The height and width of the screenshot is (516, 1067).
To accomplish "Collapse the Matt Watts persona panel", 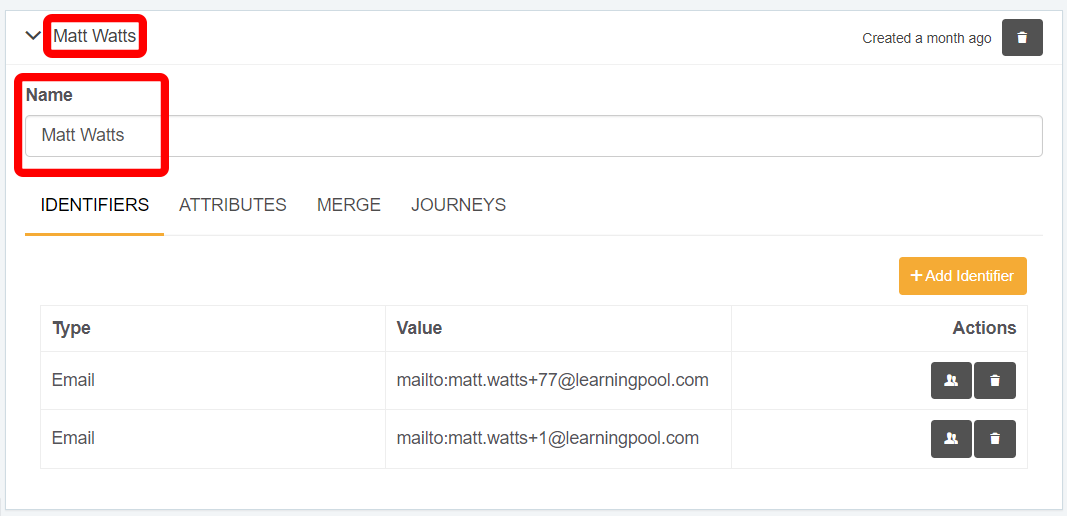I will pos(33,37).
